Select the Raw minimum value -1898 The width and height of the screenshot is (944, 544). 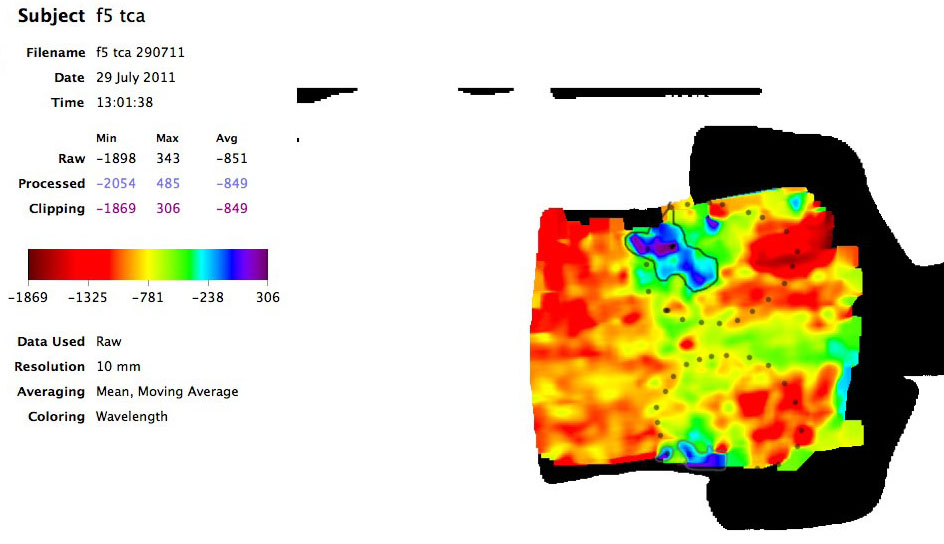click(115, 159)
